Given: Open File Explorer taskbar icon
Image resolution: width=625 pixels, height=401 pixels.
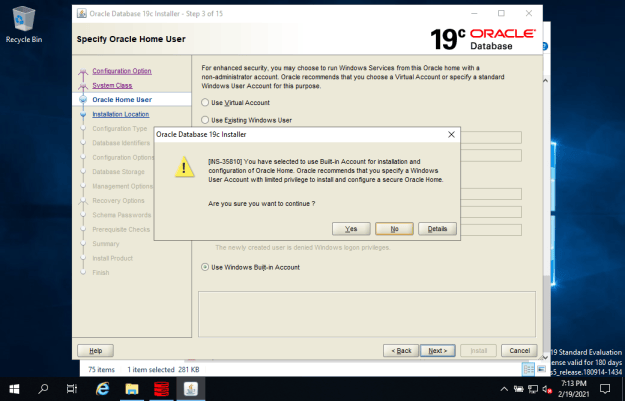Looking at the screenshot, I should click(x=132, y=389).
